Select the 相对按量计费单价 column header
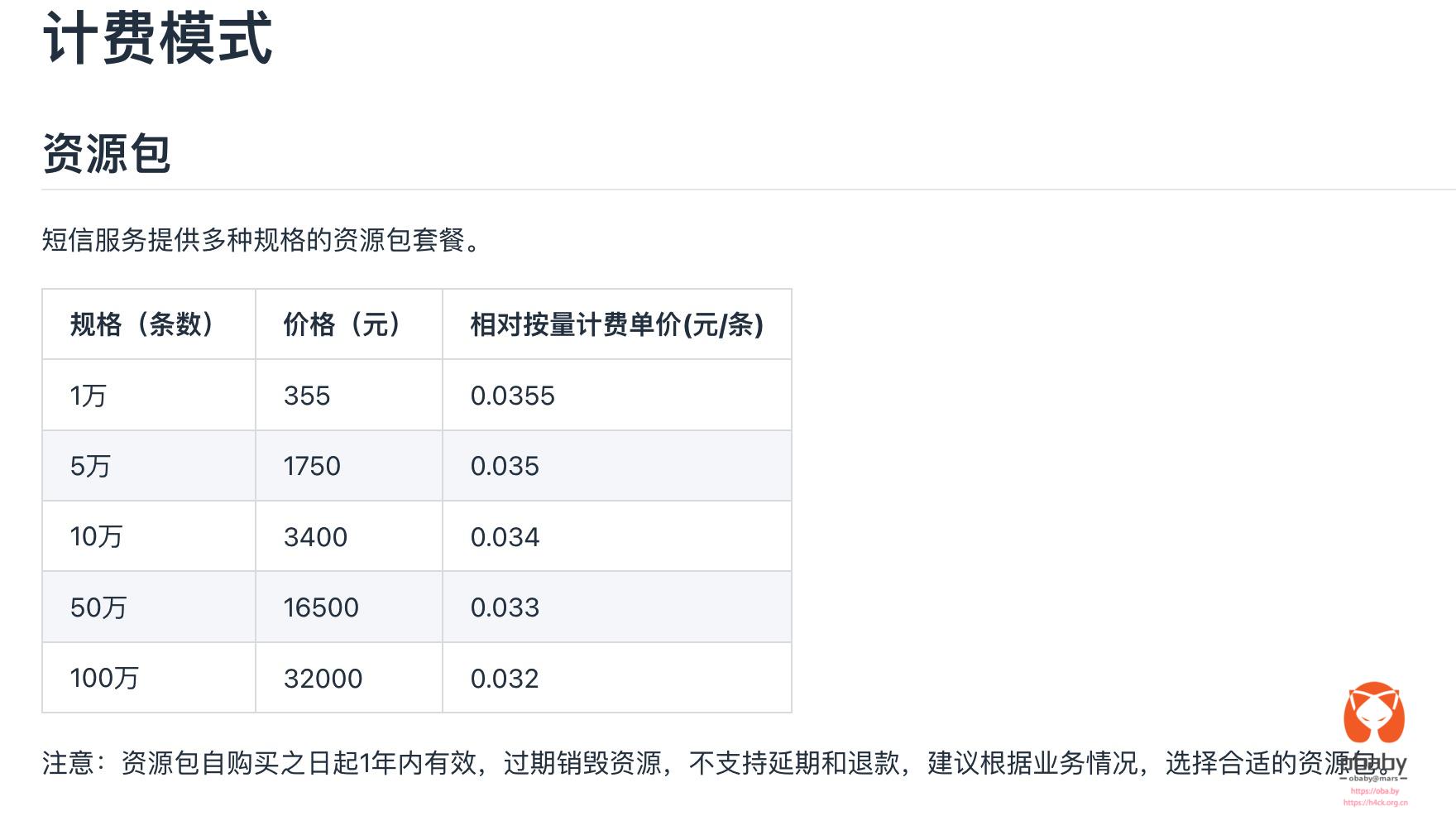This screenshot has width=1456, height=816. 616,324
